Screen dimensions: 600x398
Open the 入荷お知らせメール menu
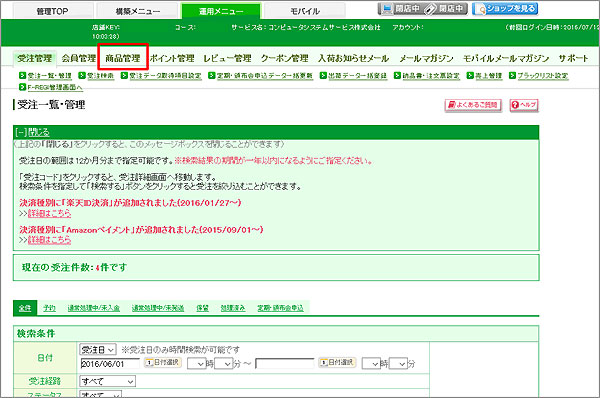(354, 59)
